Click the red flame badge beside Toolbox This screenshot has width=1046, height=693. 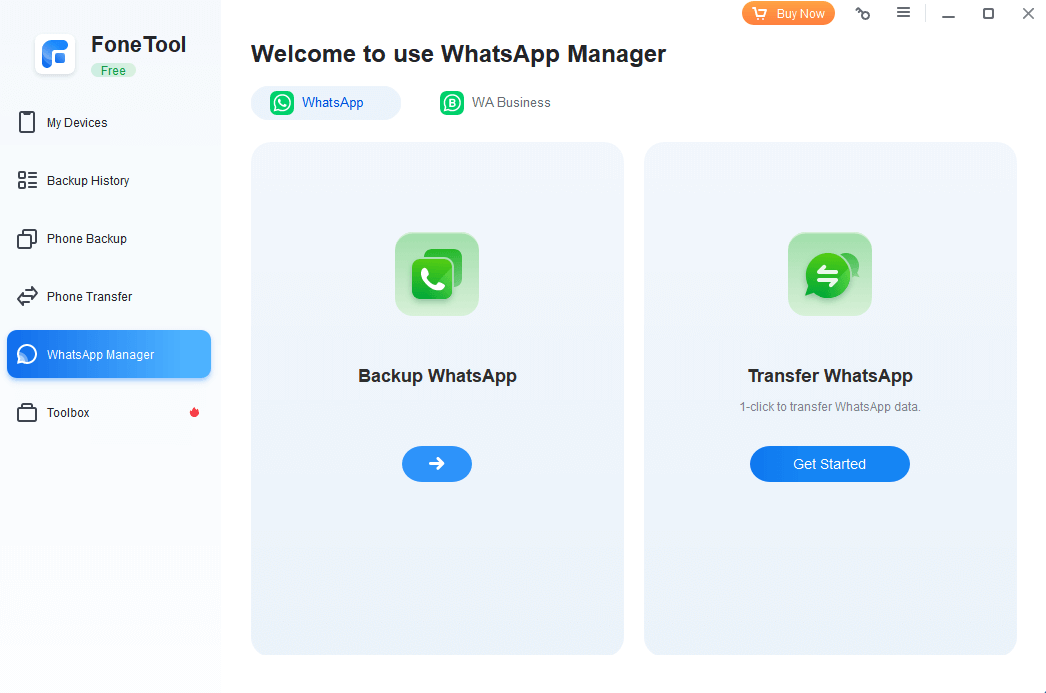(194, 413)
